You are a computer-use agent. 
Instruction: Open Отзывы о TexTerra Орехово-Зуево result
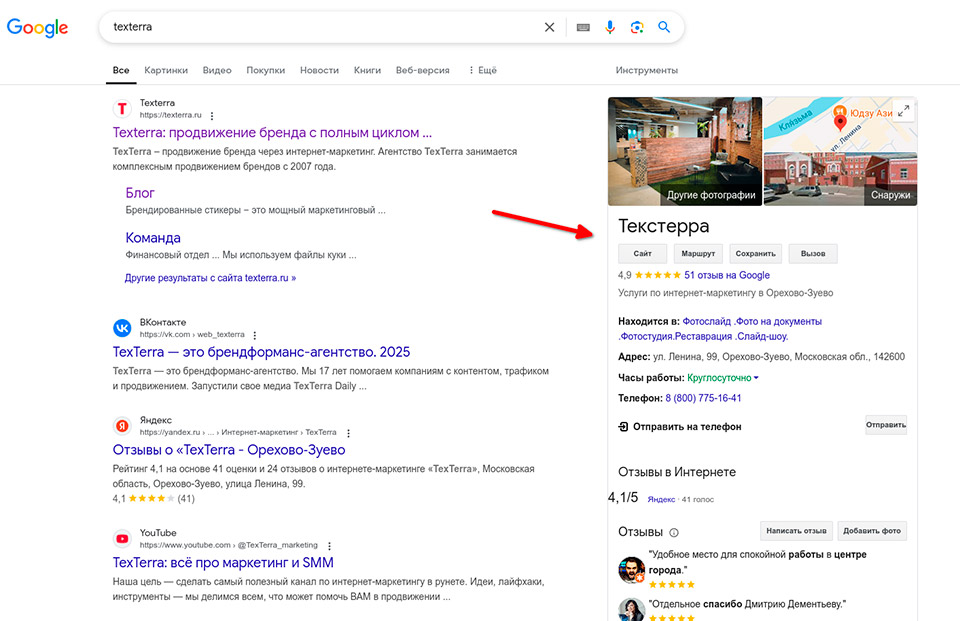229,450
